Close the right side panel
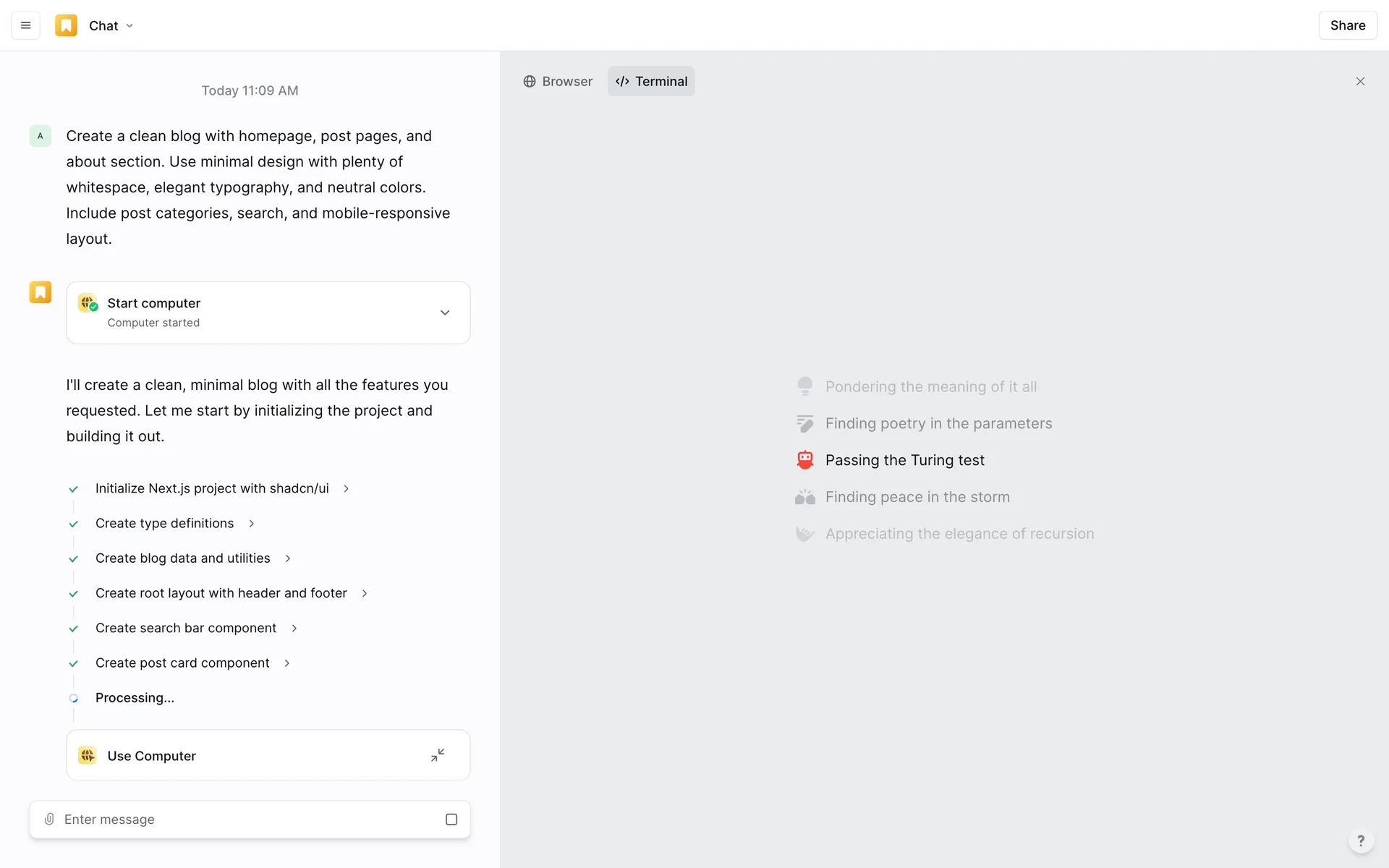The image size is (1389, 868). 1360,81
